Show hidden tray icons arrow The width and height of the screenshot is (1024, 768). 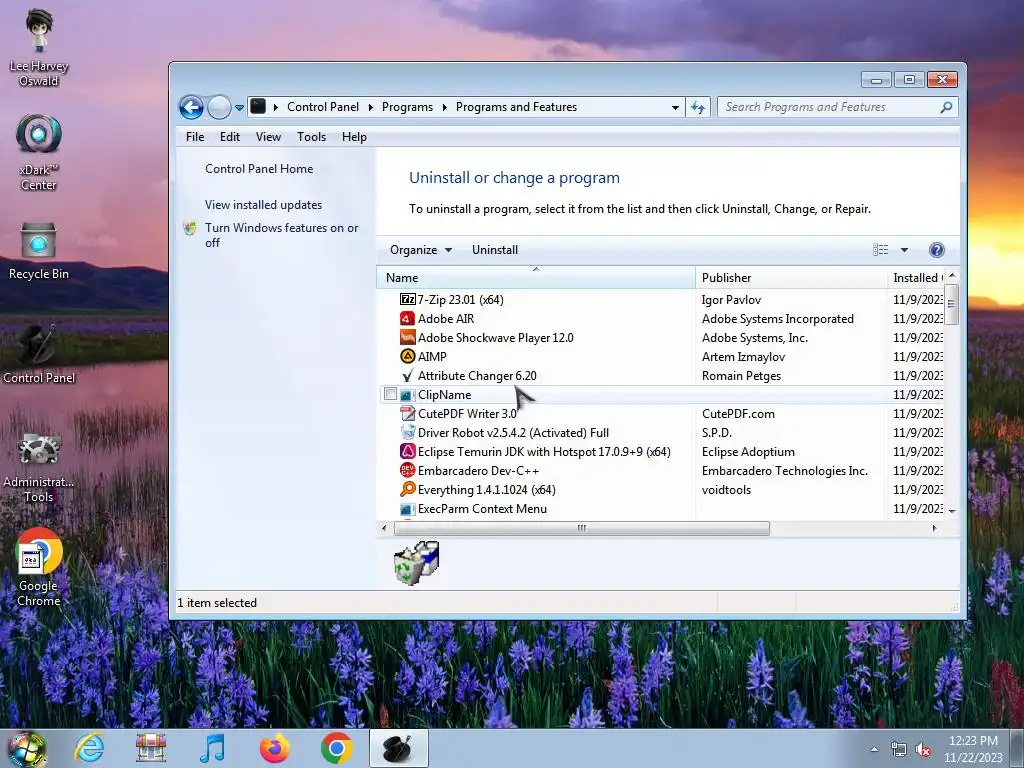[874, 750]
